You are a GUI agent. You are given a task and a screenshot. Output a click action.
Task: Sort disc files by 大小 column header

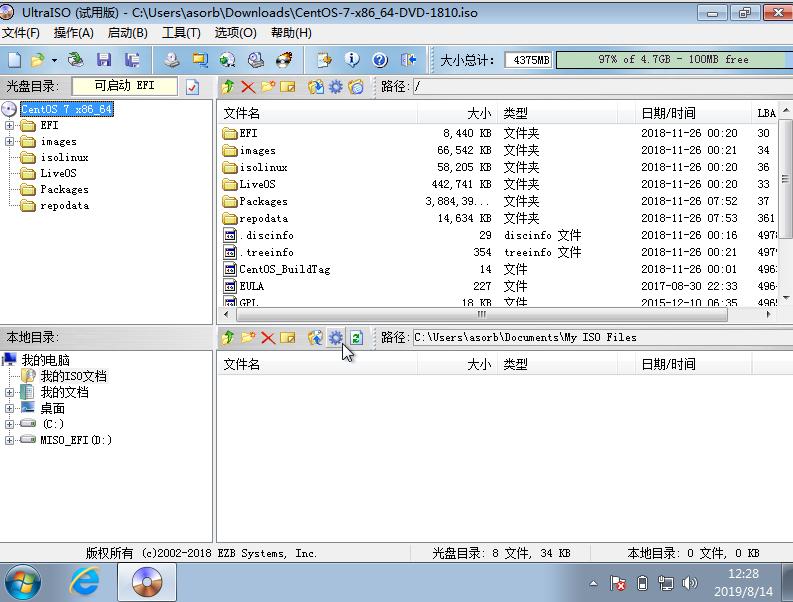click(x=458, y=113)
